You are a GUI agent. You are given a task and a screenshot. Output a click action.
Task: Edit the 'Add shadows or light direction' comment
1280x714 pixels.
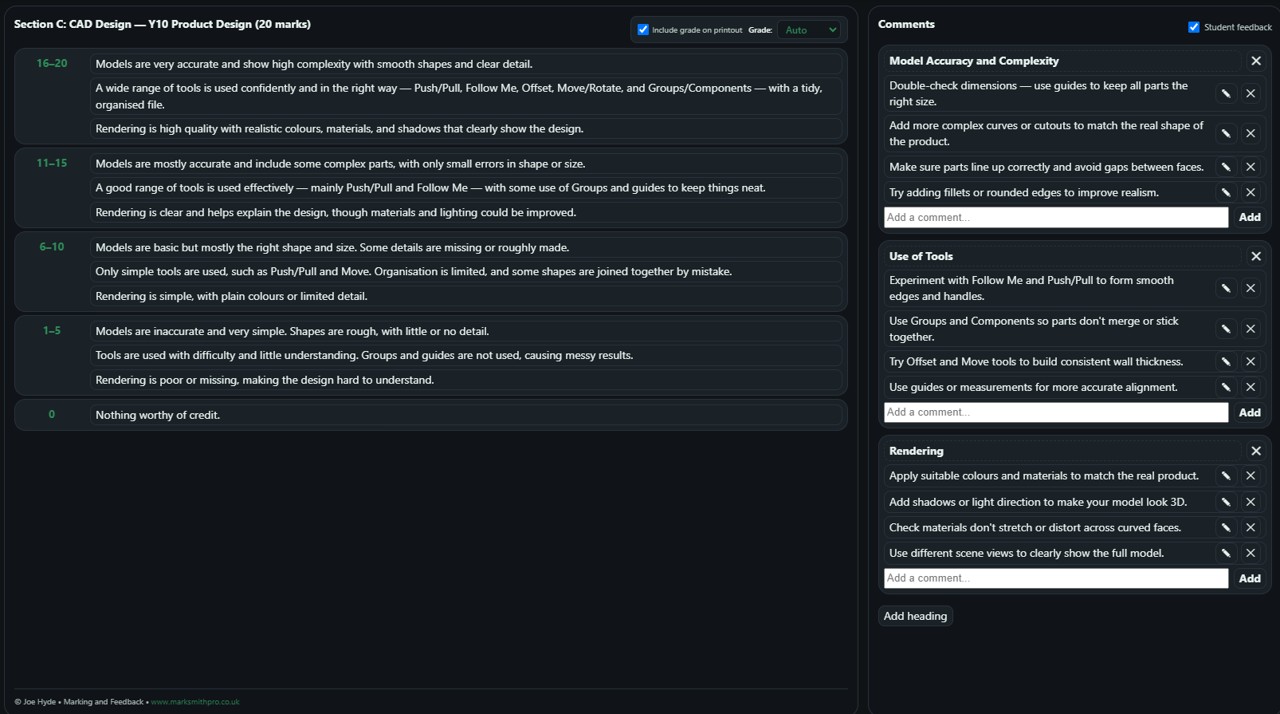[x=1225, y=502]
